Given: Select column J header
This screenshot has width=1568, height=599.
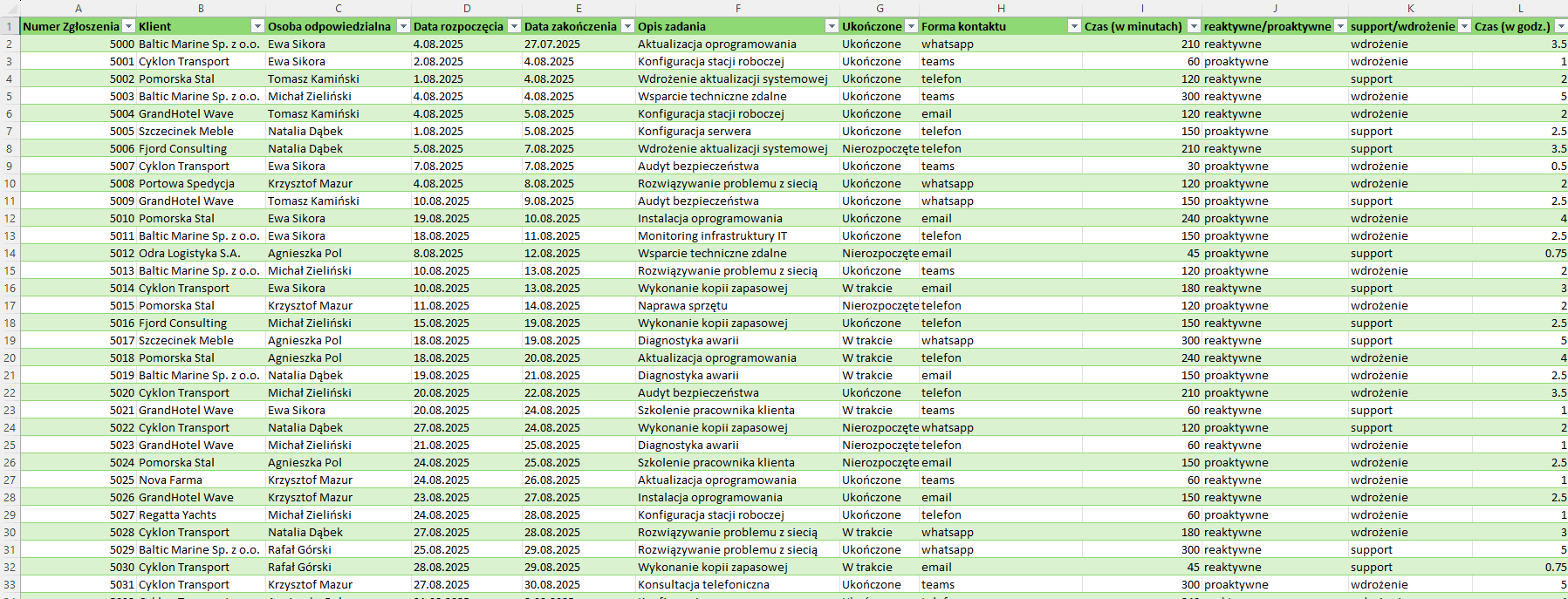Looking at the screenshot, I should point(1275,8).
